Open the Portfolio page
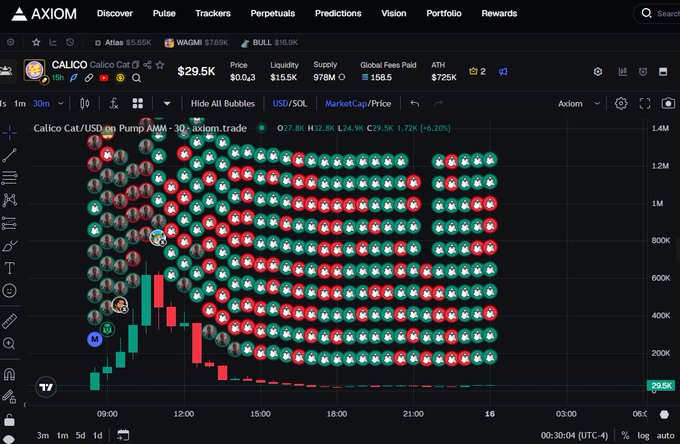Image resolution: width=680 pixels, height=444 pixels. (x=444, y=13)
